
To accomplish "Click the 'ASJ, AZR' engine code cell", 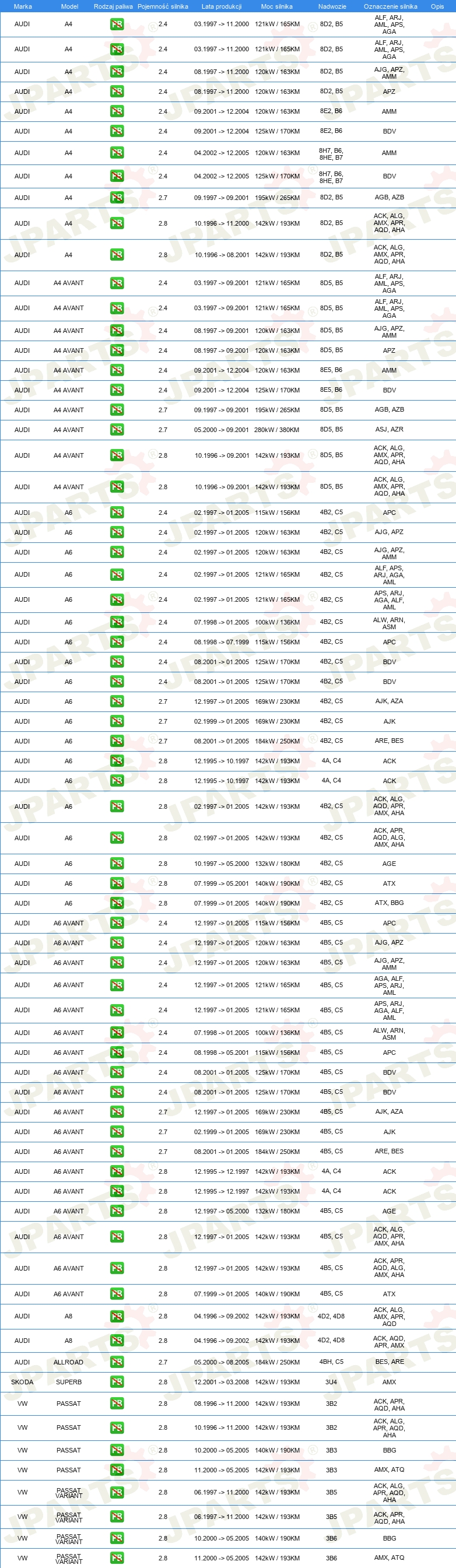I will [389, 429].
